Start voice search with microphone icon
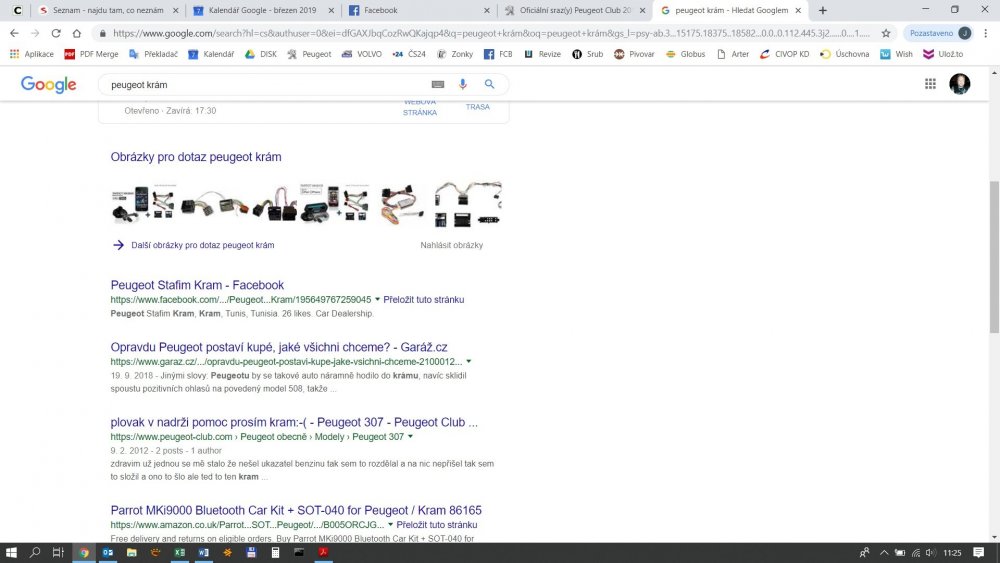The width and height of the screenshot is (1000, 563). coord(462,84)
